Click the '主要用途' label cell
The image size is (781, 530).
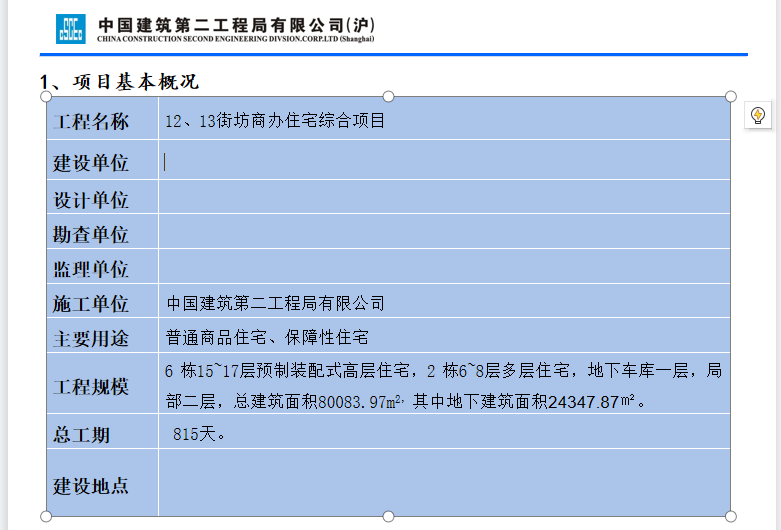pos(103,336)
